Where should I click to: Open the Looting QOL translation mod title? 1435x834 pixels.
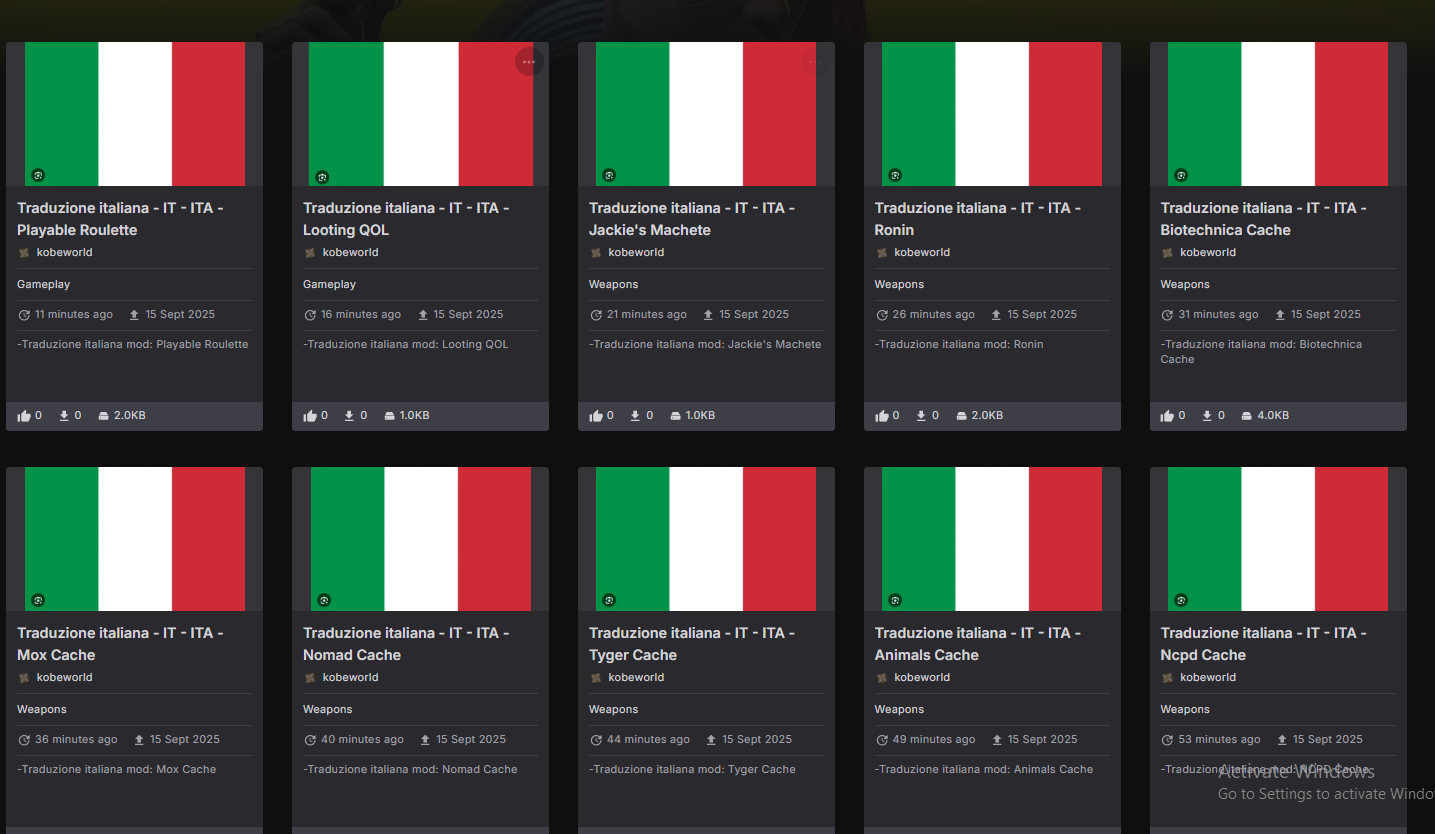(x=406, y=219)
